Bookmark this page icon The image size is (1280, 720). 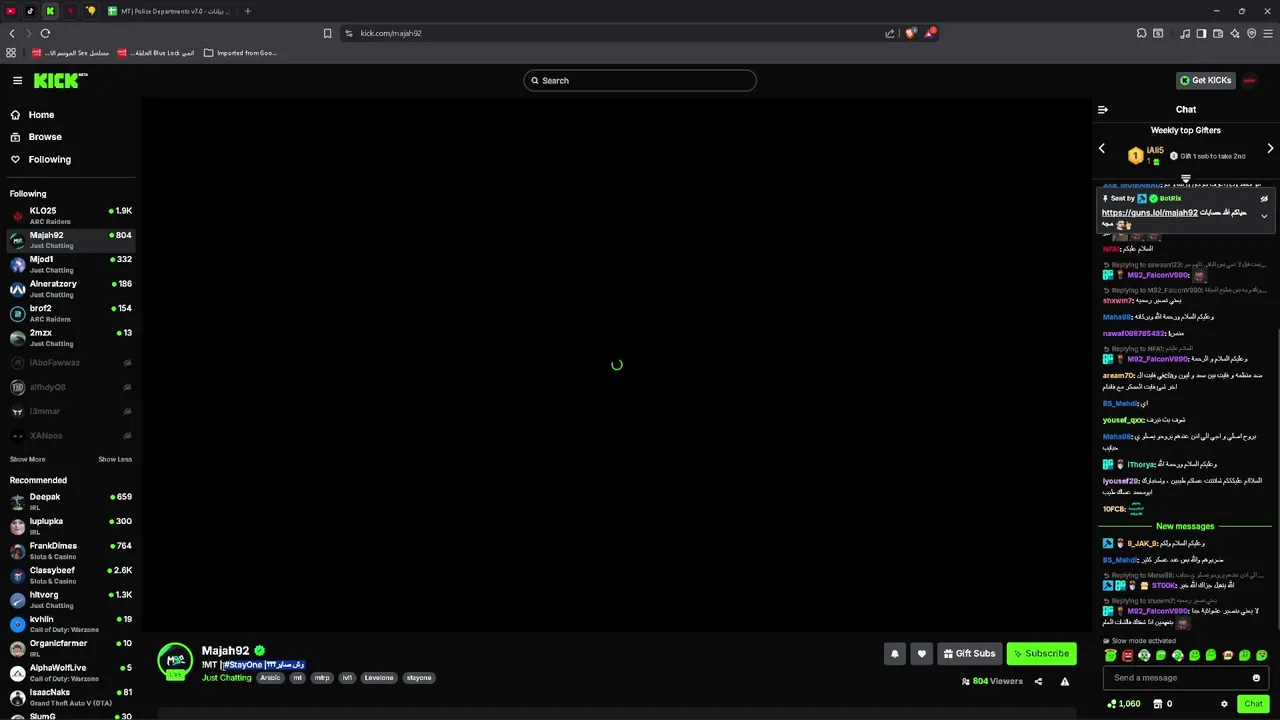[x=327, y=33]
